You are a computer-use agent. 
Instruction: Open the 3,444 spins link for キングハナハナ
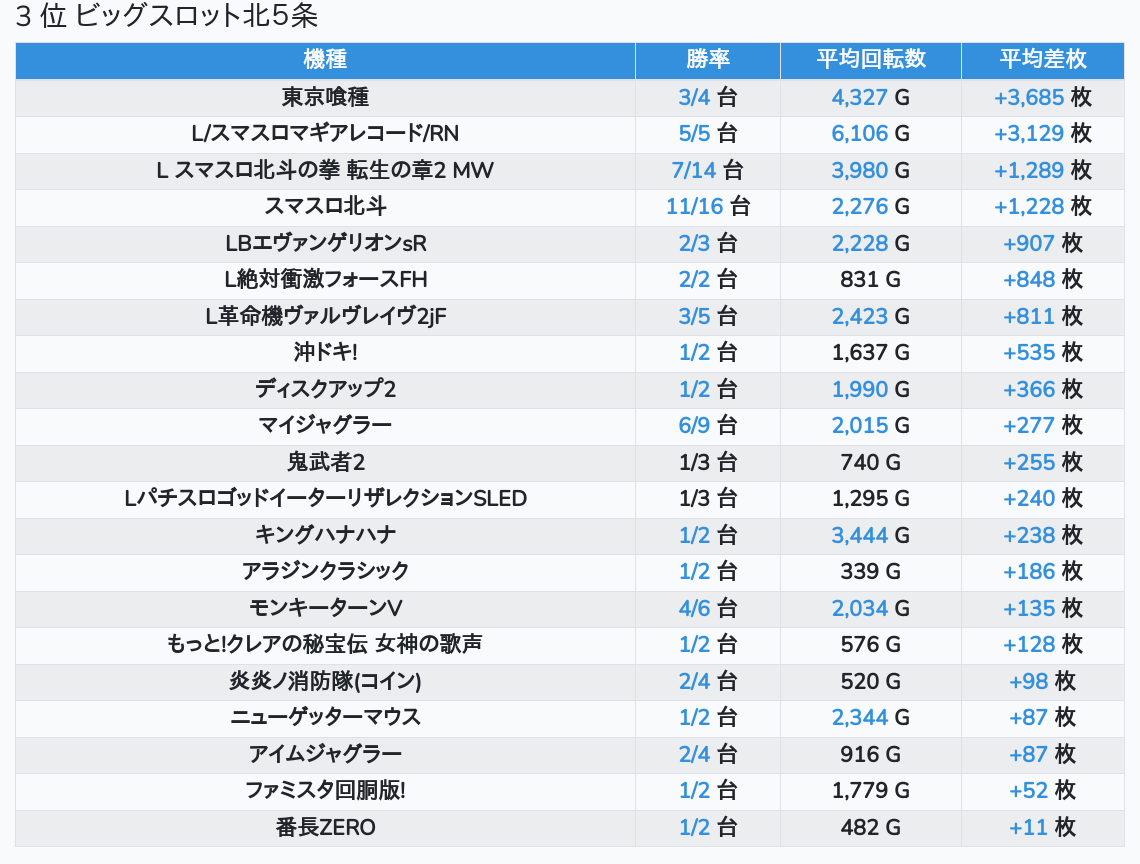(859, 535)
